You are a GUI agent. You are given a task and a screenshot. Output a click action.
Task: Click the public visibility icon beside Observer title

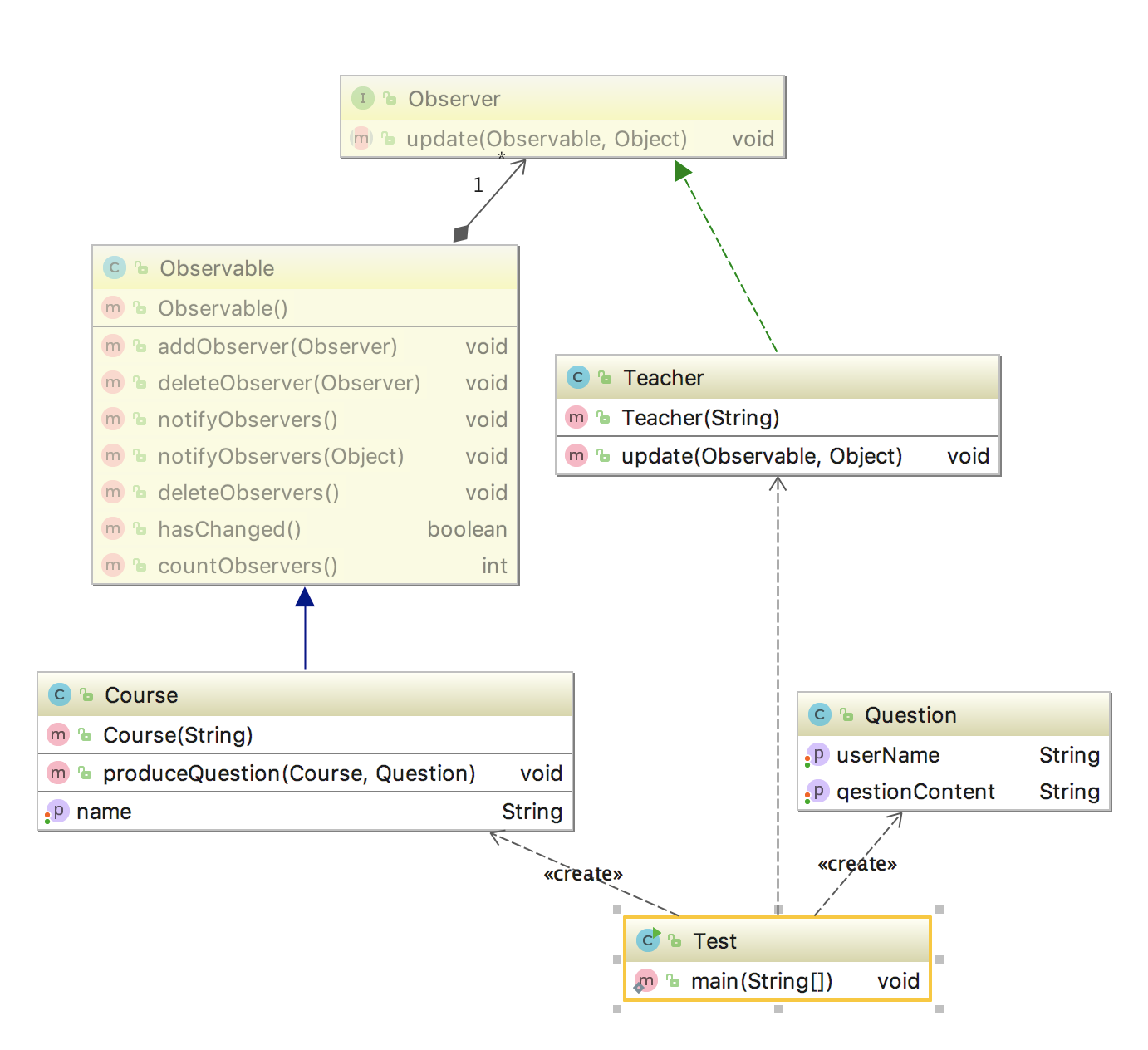[390, 98]
